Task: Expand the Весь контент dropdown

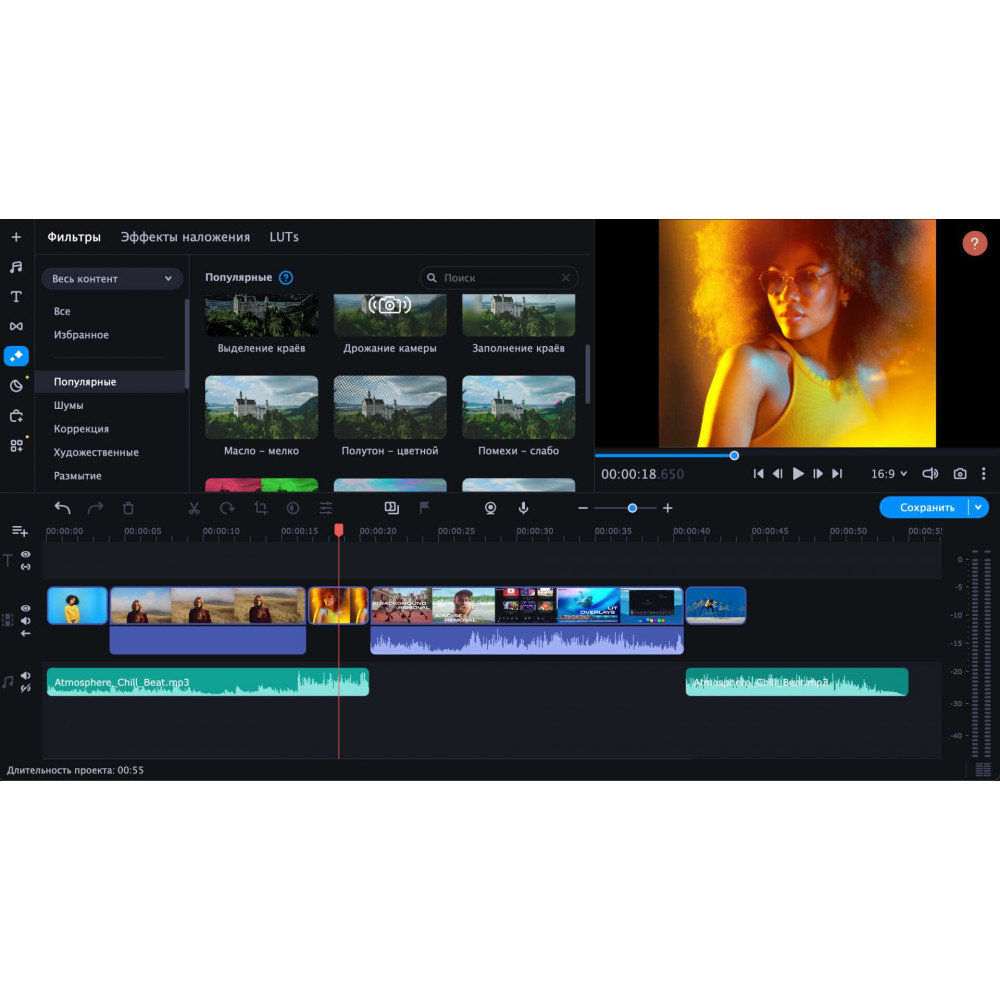Action: [112, 279]
